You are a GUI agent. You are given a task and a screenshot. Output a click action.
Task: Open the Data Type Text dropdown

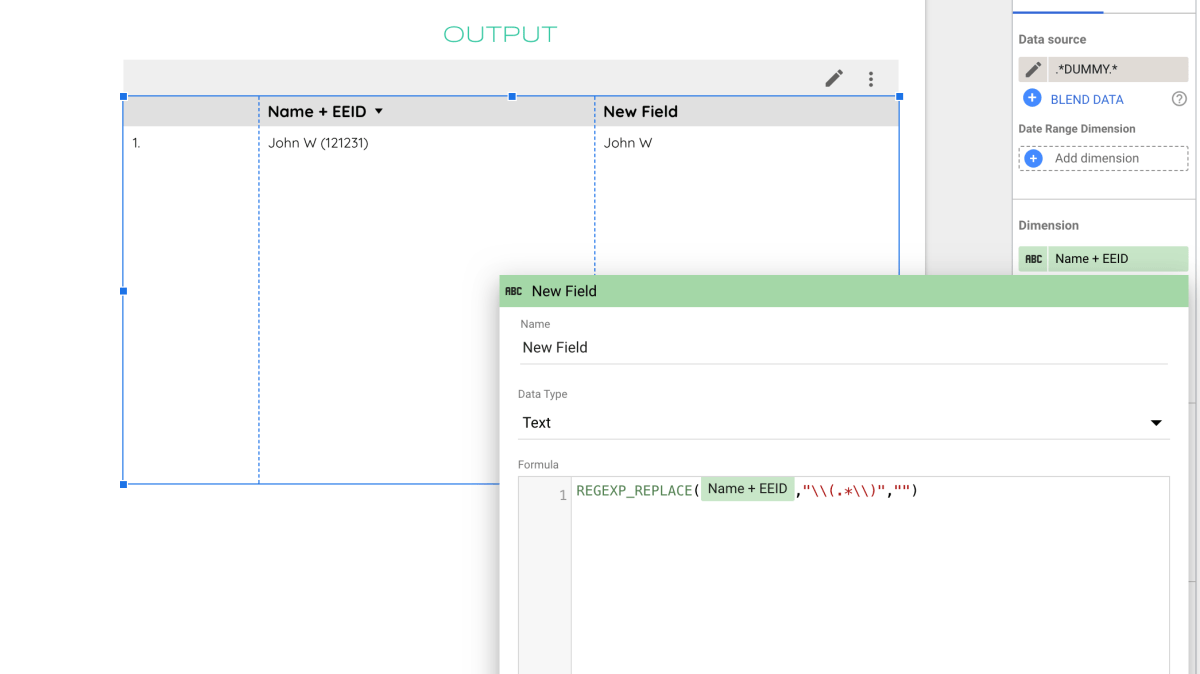pyautogui.click(x=843, y=422)
